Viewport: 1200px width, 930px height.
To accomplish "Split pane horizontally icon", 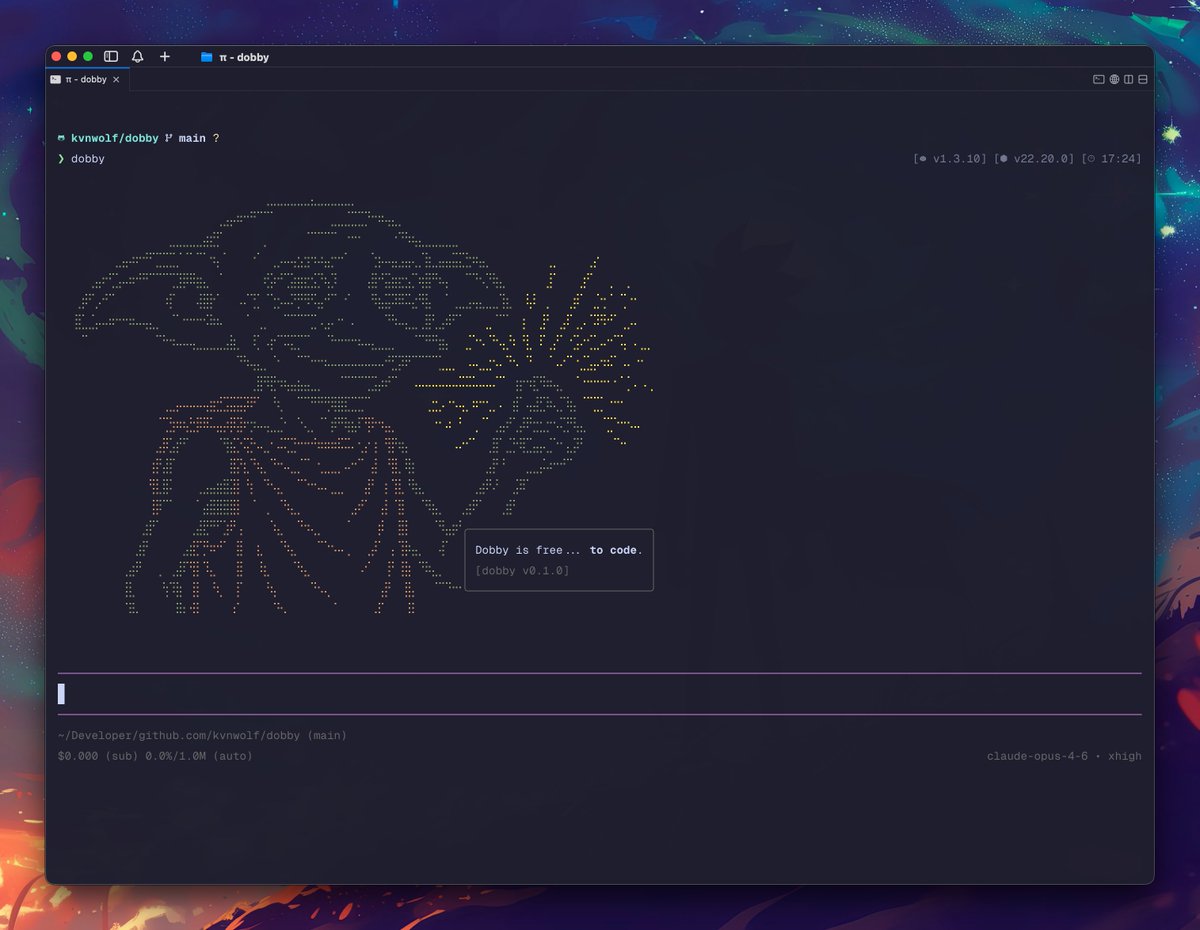I will [1142, 79].
